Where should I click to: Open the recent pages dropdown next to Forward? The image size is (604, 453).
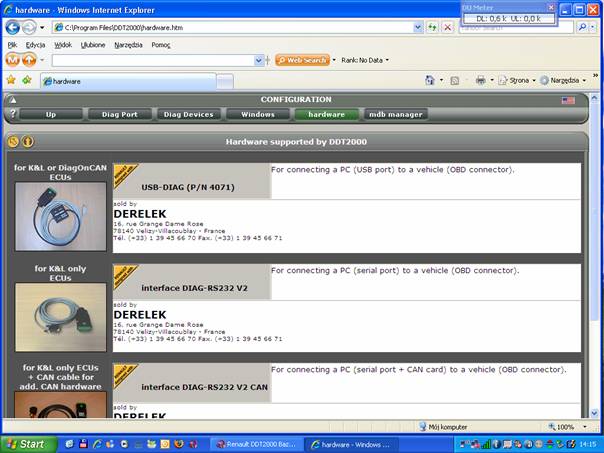[42, 28]
